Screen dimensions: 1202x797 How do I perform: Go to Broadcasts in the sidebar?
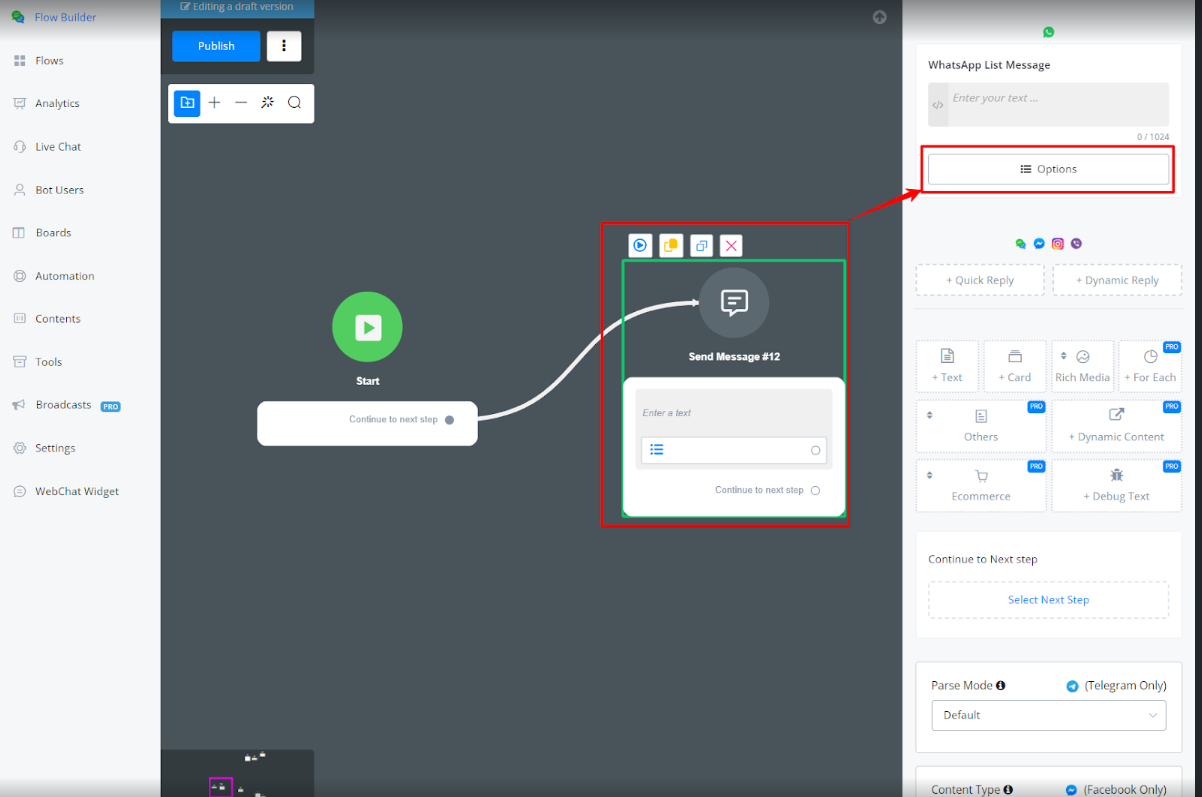pyautogui.click(x=63, y=405)
